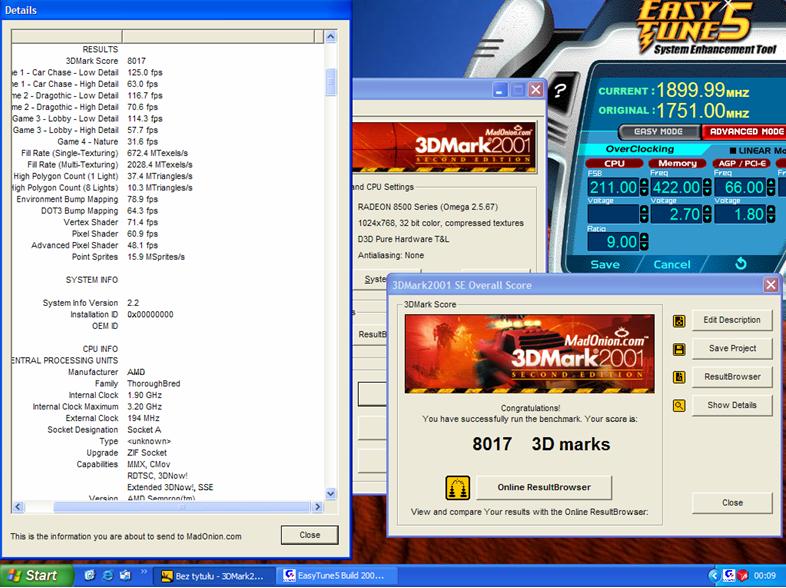This screenshot has height=588, width=786.
Task: Click the ResultBrowser document icon
Action: [679, 377]
